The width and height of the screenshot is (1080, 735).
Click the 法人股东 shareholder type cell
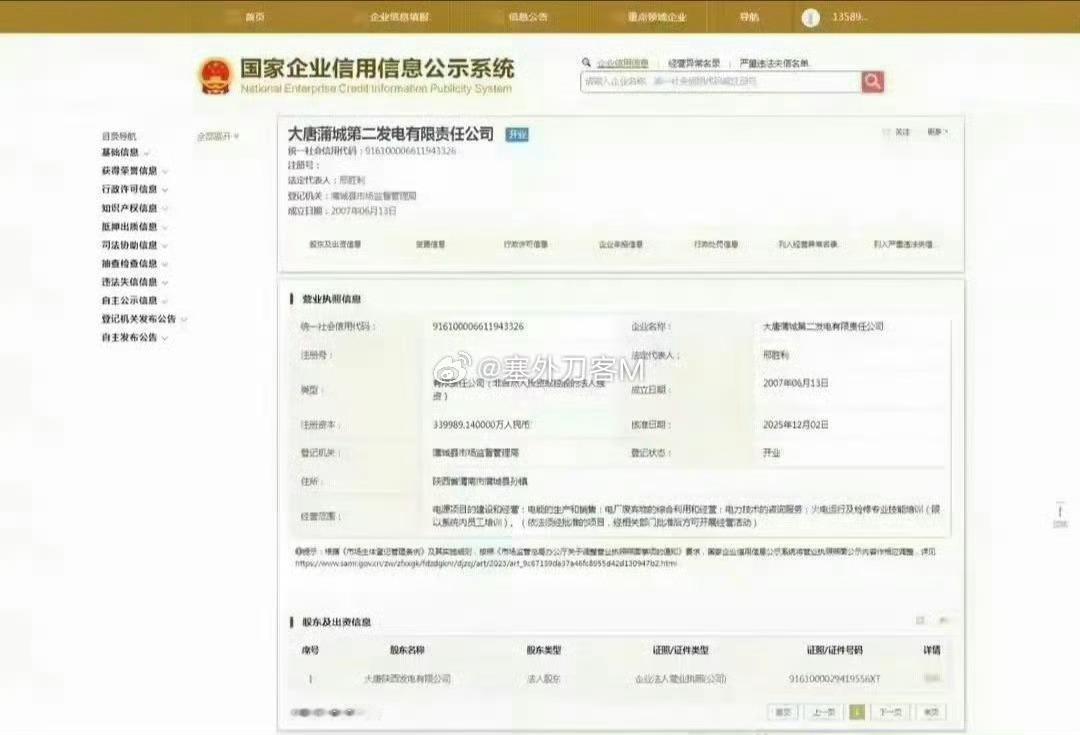(x=543, y=679)
